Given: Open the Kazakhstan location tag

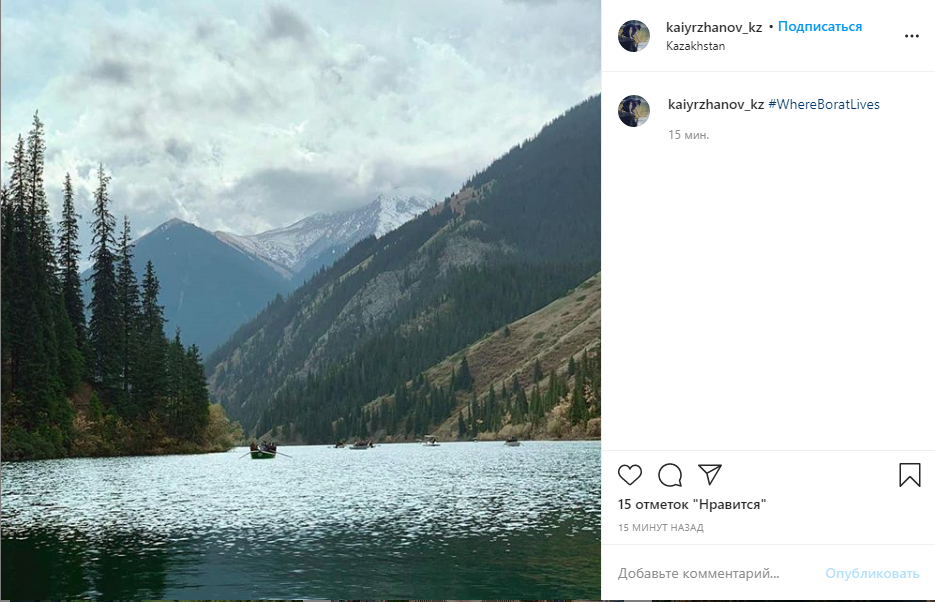Looking at the screenshot, I should [x=695, y=46].
